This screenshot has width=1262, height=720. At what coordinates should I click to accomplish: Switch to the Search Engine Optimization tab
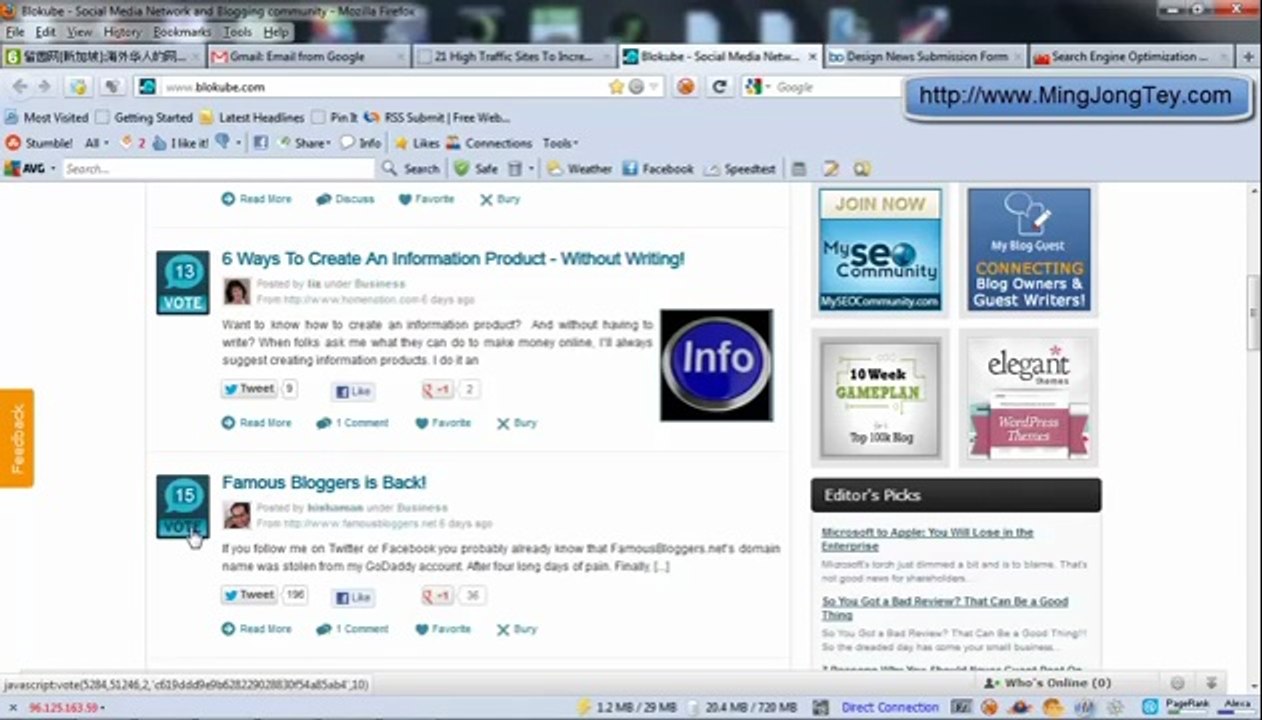tap(1130, 57)
